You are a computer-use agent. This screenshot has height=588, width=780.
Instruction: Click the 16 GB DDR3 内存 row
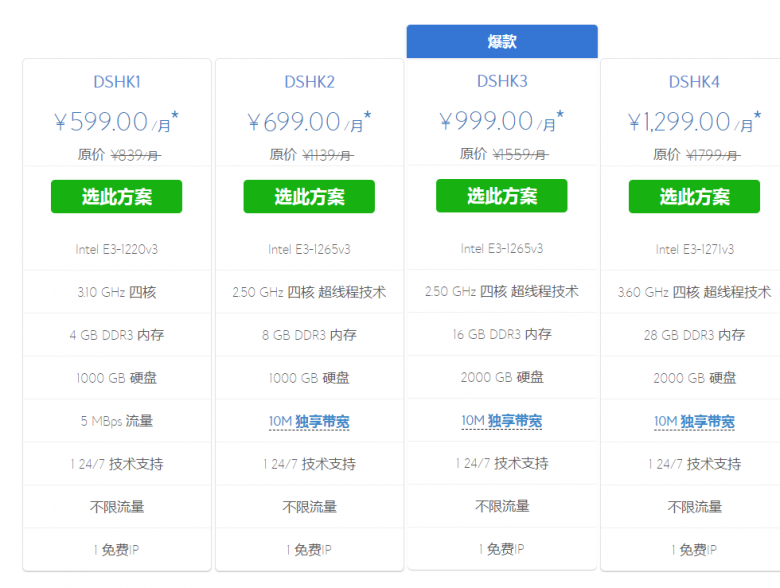tap(501, 334)
